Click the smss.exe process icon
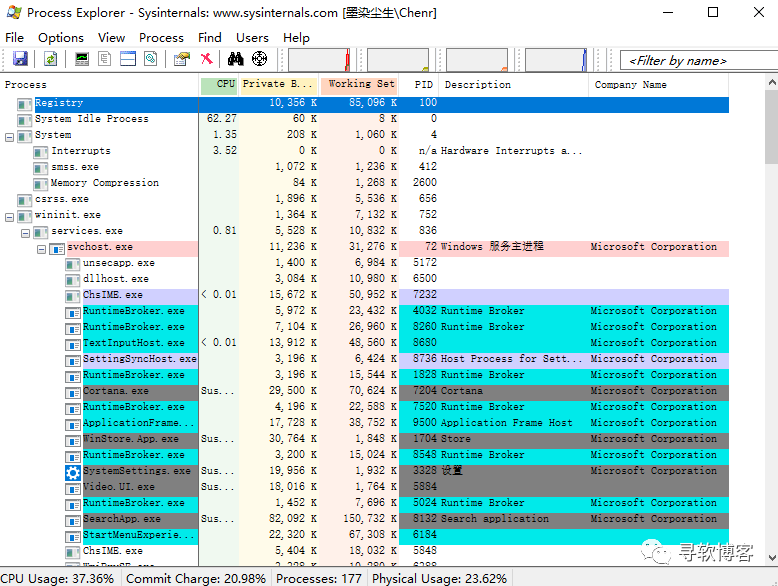 click(41, 169)
